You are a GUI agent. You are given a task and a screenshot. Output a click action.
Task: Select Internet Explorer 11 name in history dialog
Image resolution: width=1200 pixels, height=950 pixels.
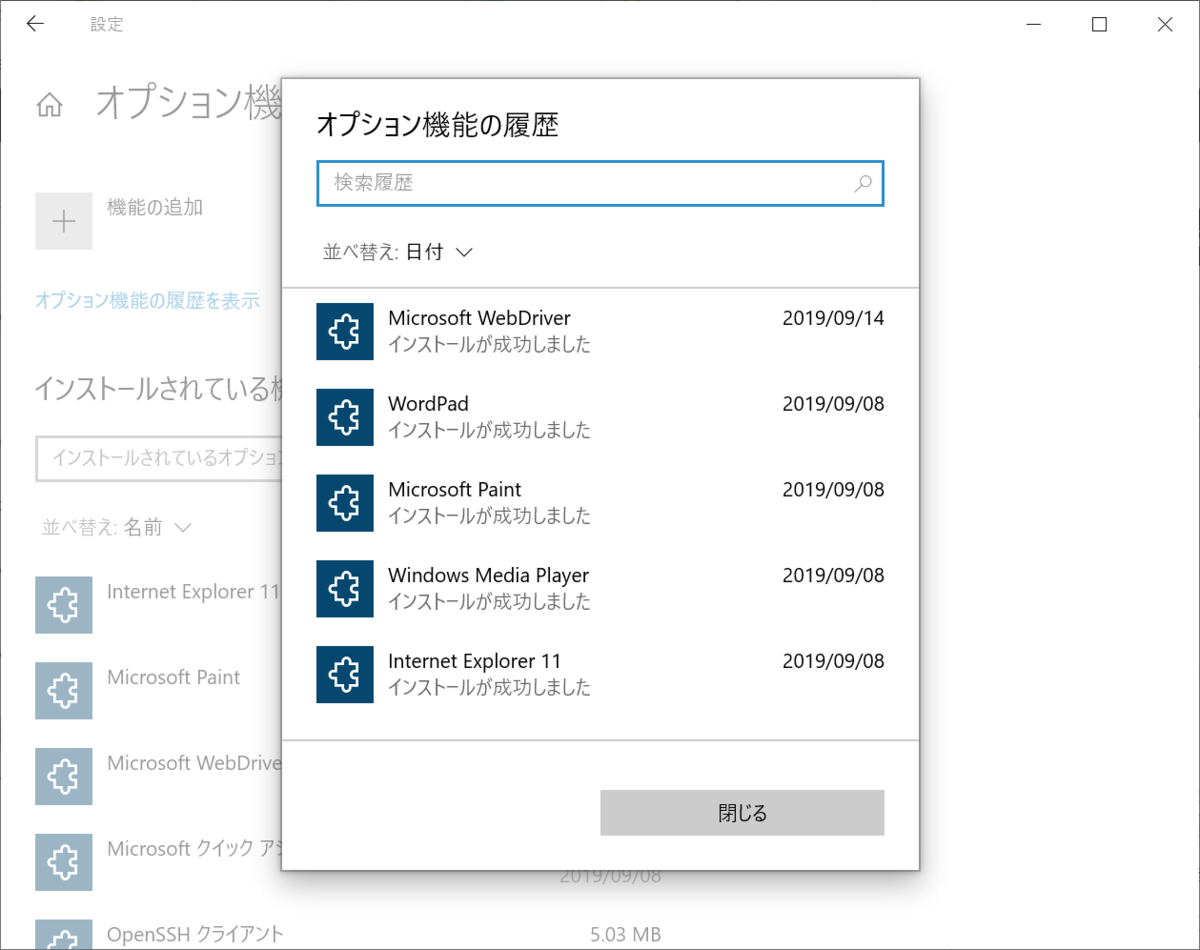tap(475, 661)
